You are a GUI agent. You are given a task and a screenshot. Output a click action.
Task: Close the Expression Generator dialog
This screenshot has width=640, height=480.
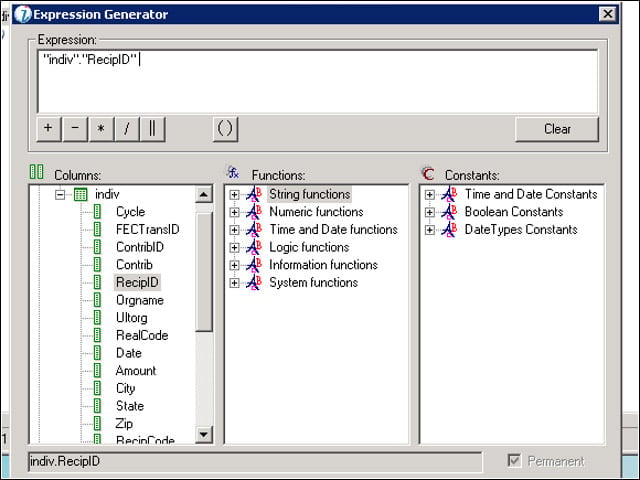tap(607, 14)
